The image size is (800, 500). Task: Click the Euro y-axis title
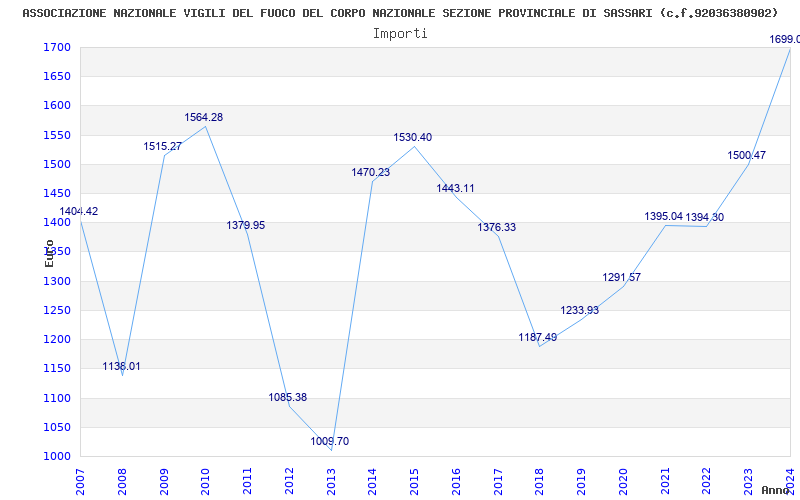49,254
